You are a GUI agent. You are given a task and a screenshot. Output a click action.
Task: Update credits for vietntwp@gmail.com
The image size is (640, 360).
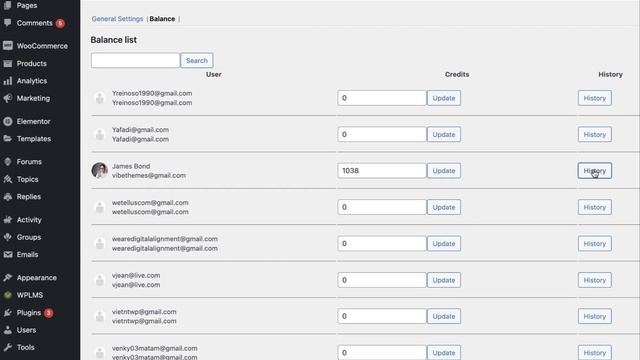[x=444, y=316]
